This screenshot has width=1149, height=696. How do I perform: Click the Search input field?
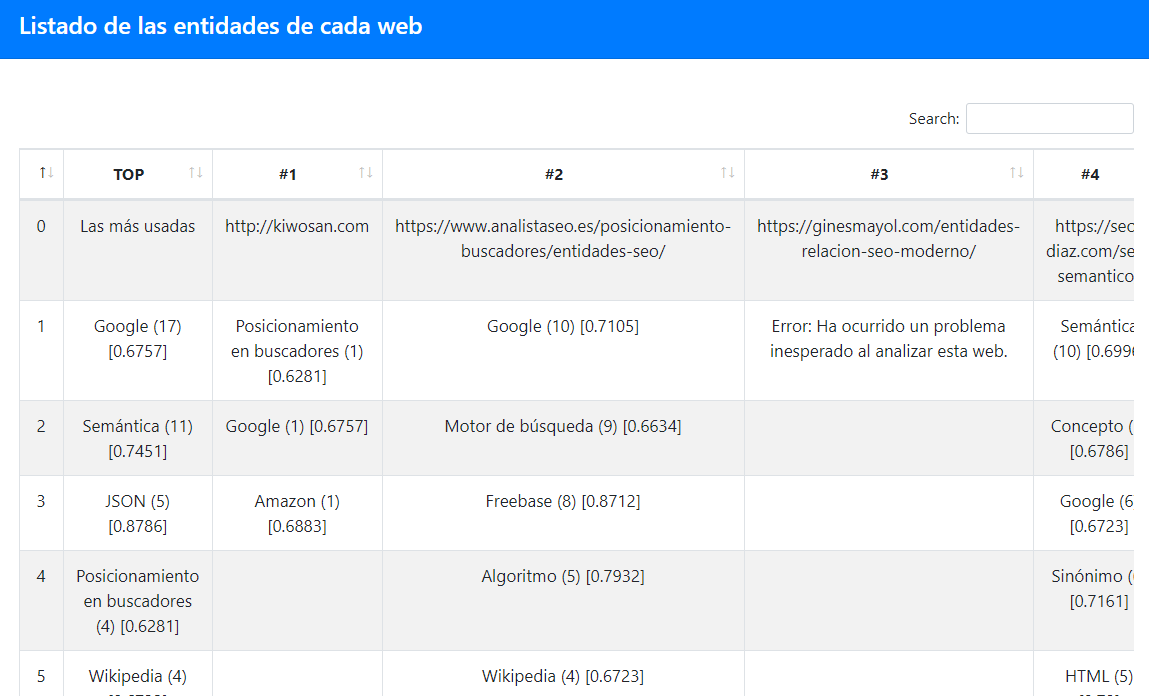(x=1049, y=119)
